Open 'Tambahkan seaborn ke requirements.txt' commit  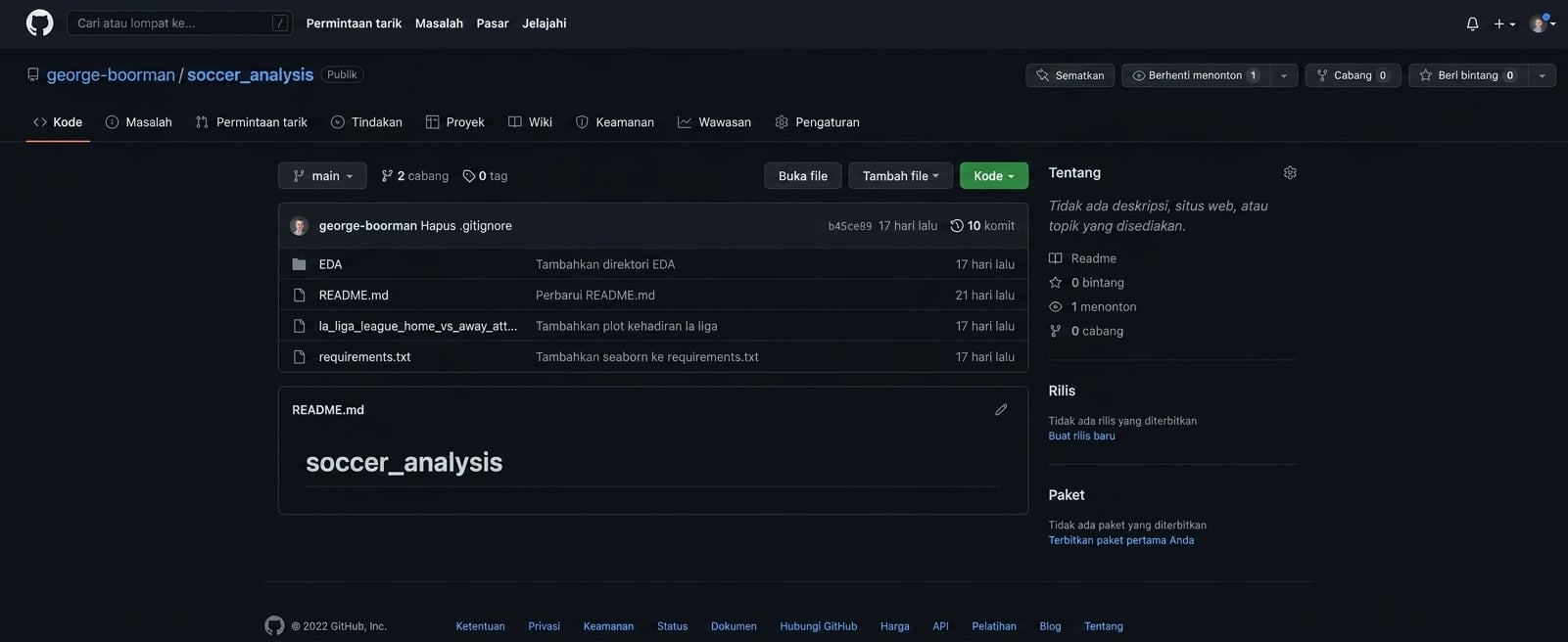[647, 357]
